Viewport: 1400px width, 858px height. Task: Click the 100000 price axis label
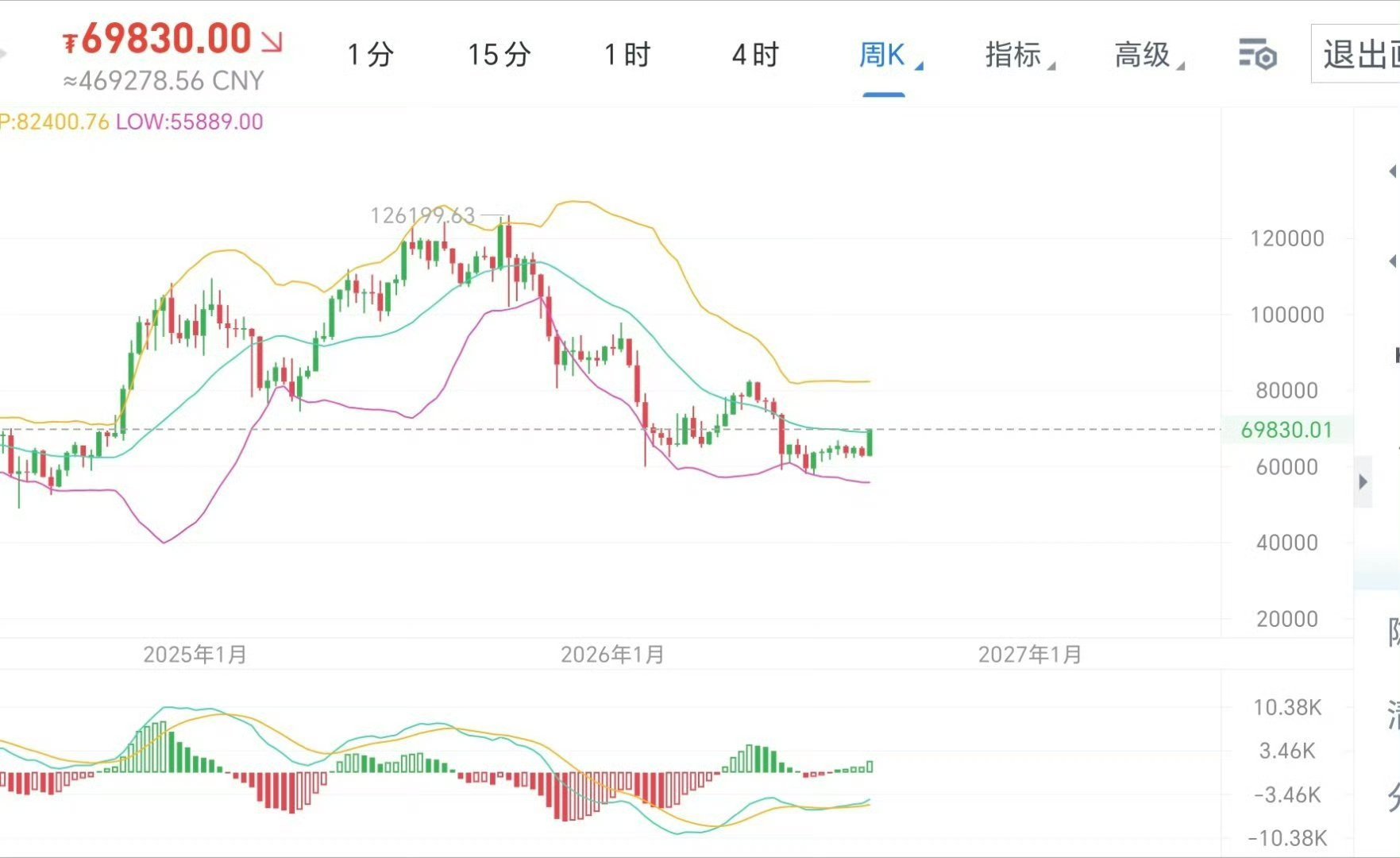click(x=1287, y=315)
